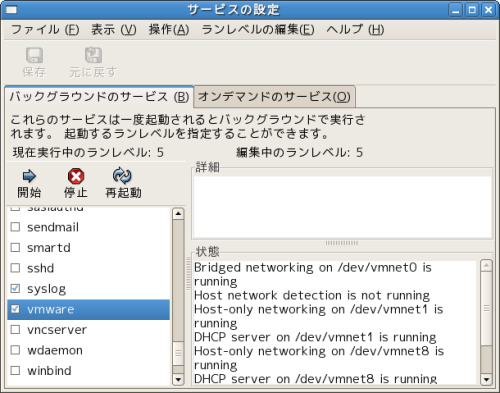Viewport: 500px width, 393px height.
Task: Enable the sendmail checkbox
Action: click(15, 227)
